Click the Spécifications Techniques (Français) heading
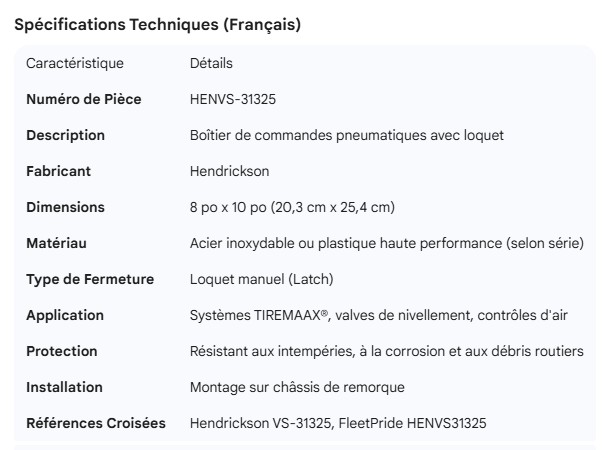This screenshot has width=605, height=450. coord(157,24)
